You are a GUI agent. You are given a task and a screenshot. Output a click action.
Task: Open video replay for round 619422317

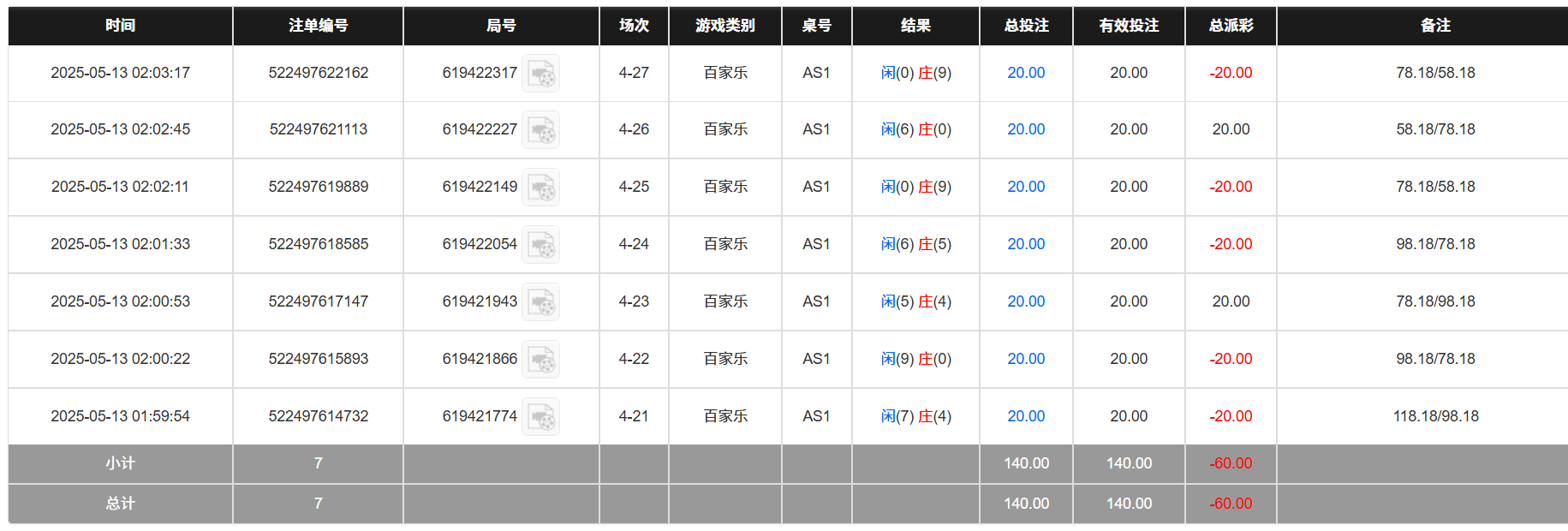tap(541, 74)
